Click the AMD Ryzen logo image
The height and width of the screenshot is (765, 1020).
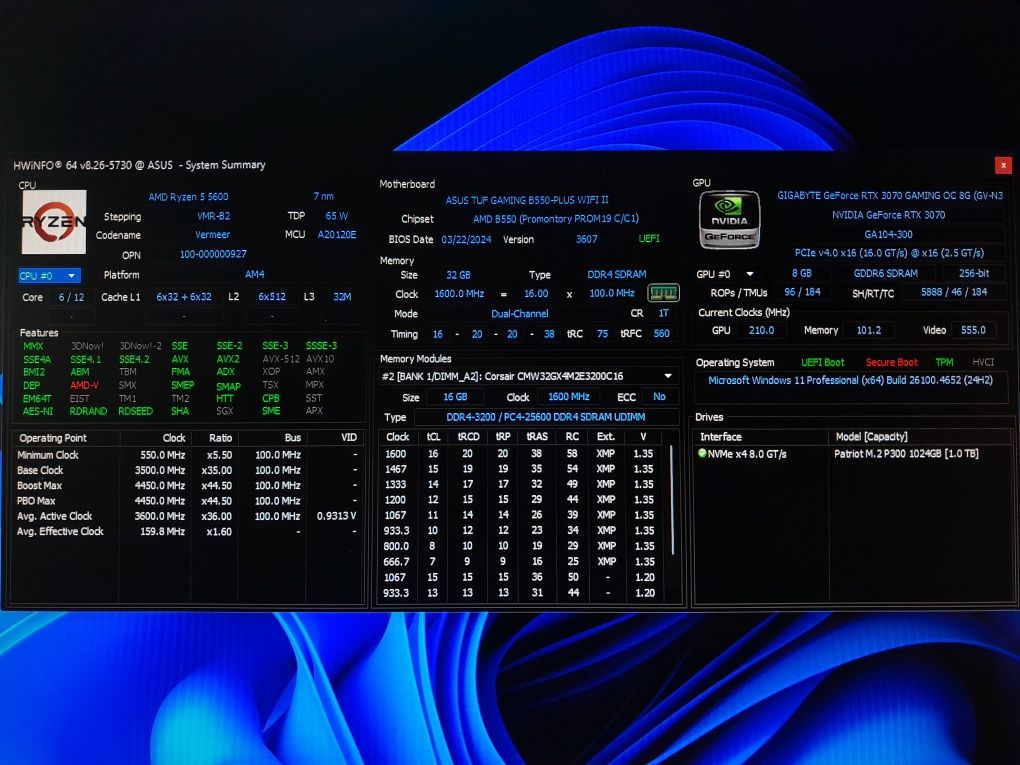54,222
